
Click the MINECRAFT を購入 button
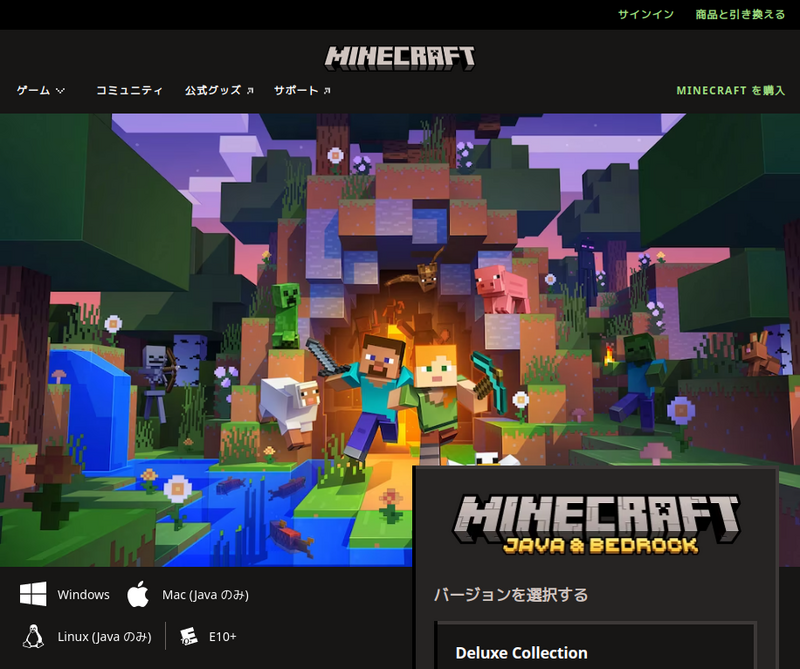point(731,90)
